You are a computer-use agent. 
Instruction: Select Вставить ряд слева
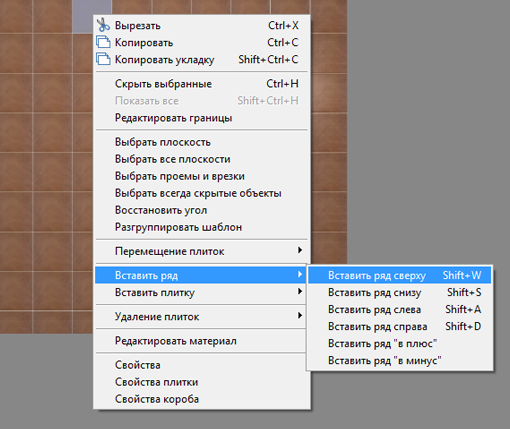coord(400,309)
